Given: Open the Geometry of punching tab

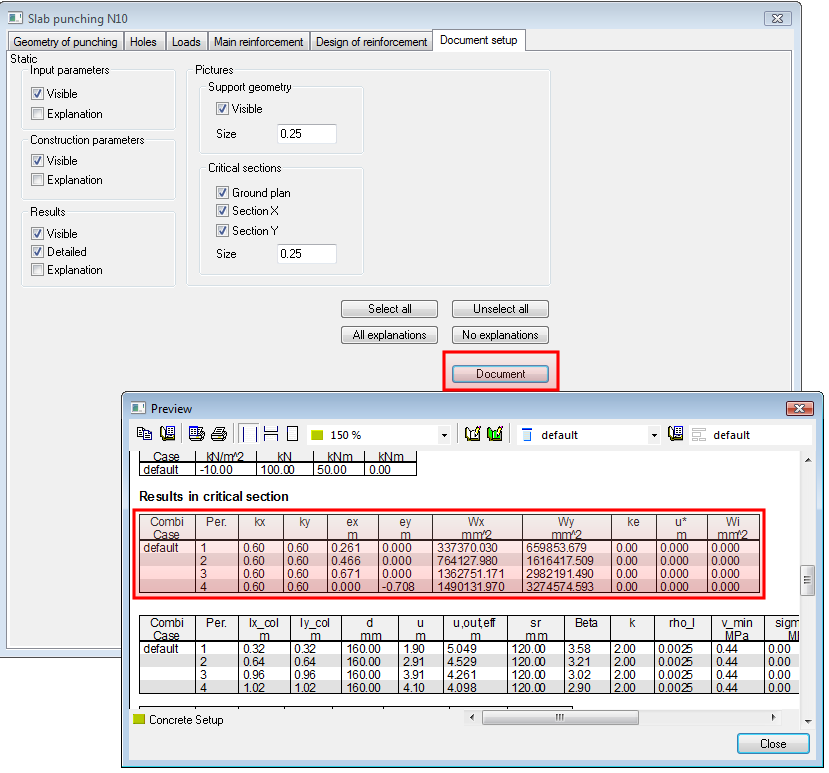Looking at the screenshot, I should 65,42.
